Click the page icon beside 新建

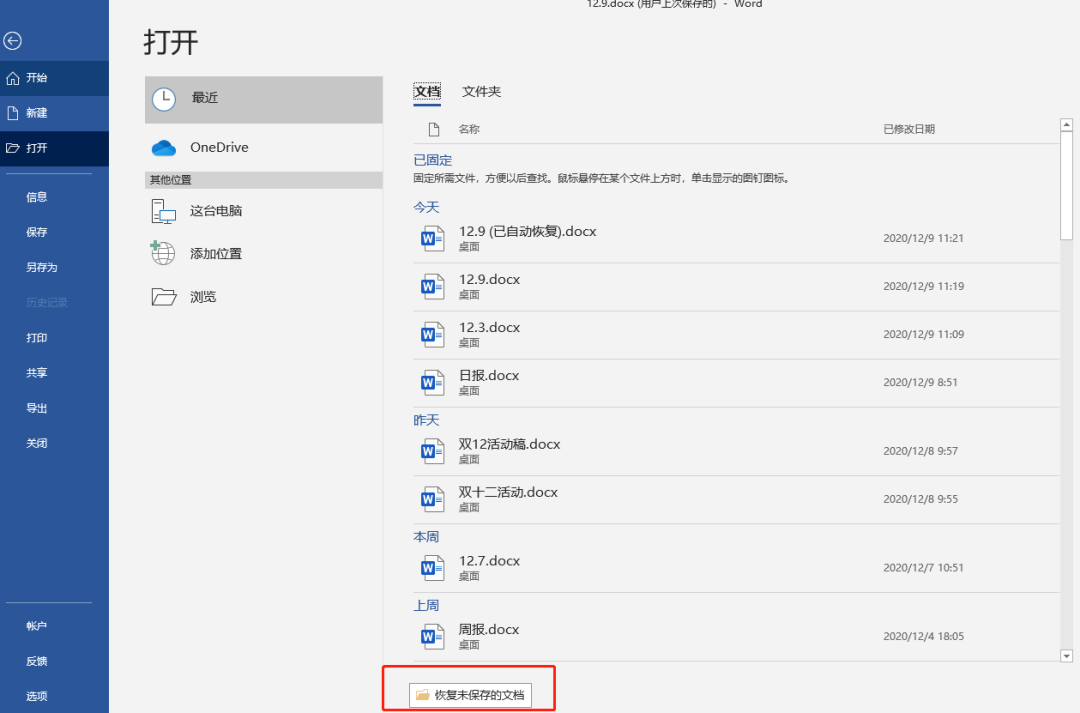[12, 113]
